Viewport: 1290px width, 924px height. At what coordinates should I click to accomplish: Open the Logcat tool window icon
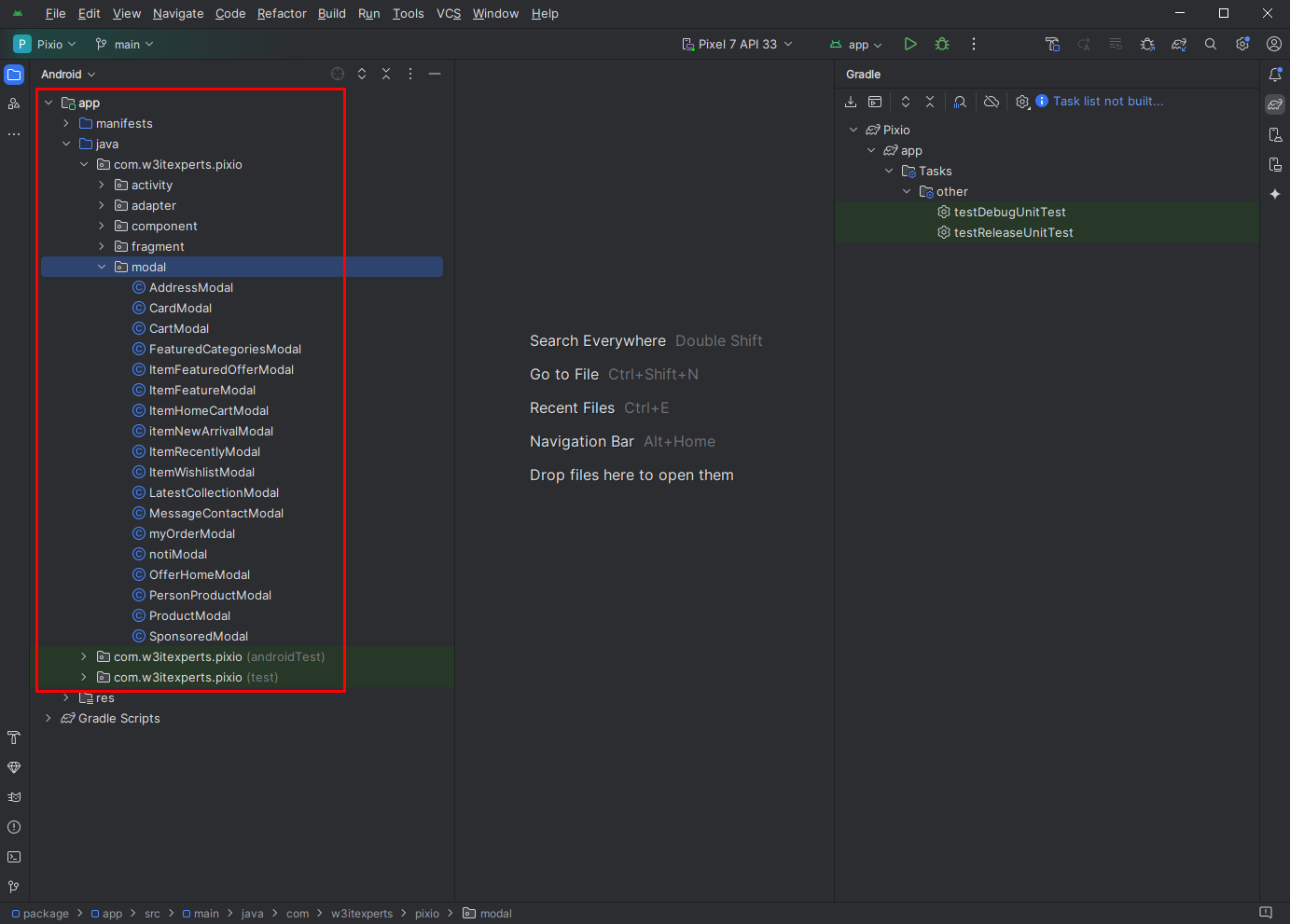(14, 797)
